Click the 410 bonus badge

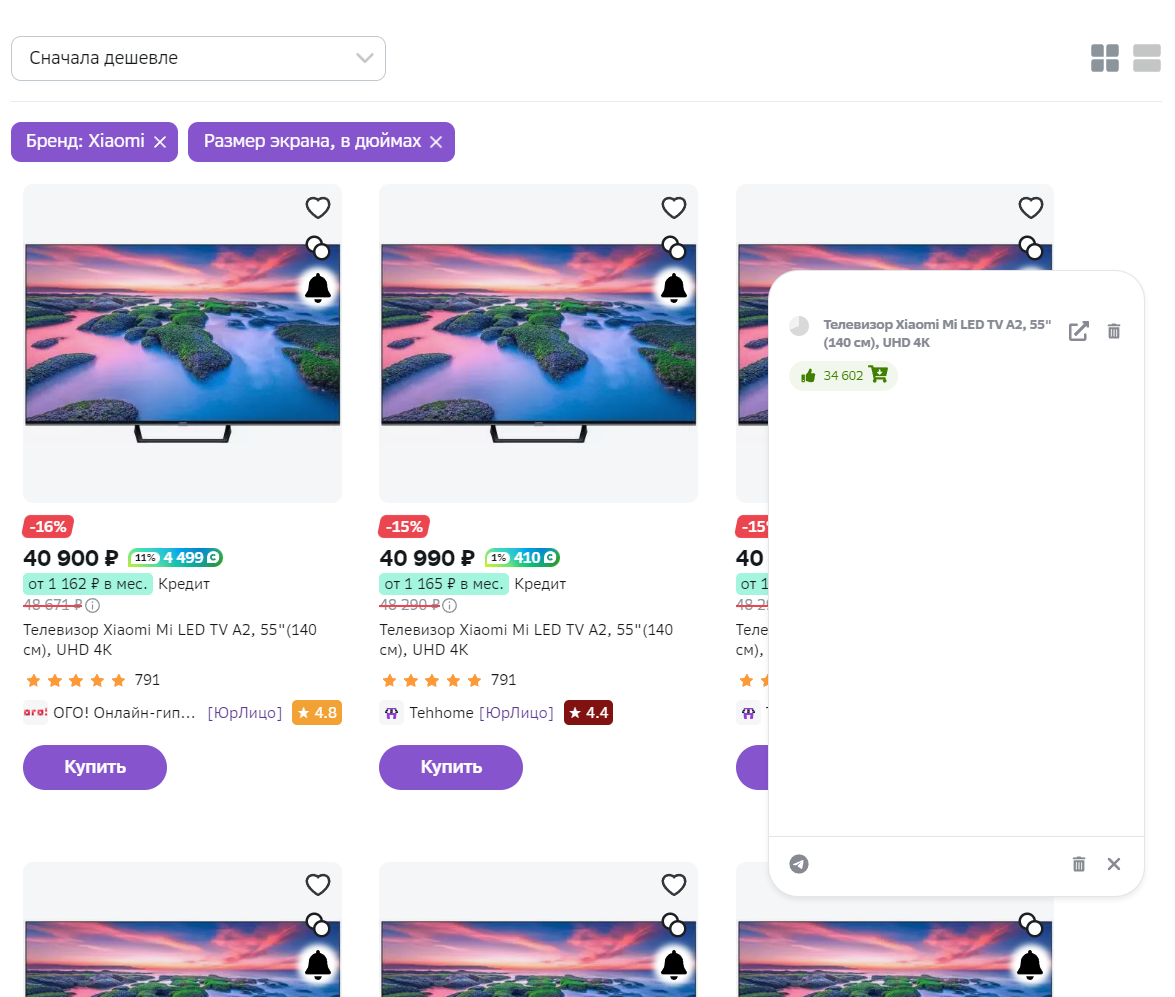pos(522,558)
